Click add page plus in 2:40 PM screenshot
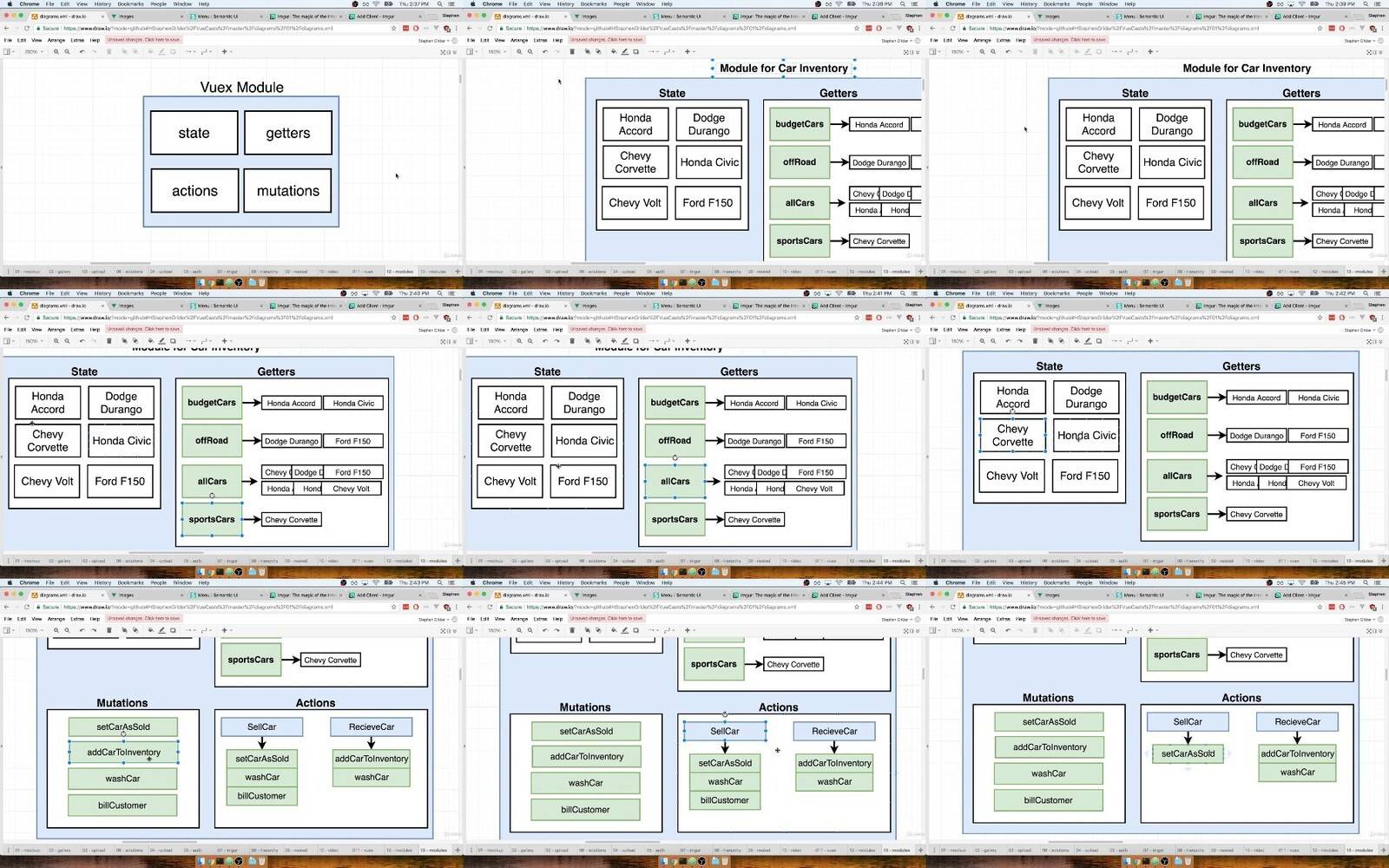 tap(458, 561)
